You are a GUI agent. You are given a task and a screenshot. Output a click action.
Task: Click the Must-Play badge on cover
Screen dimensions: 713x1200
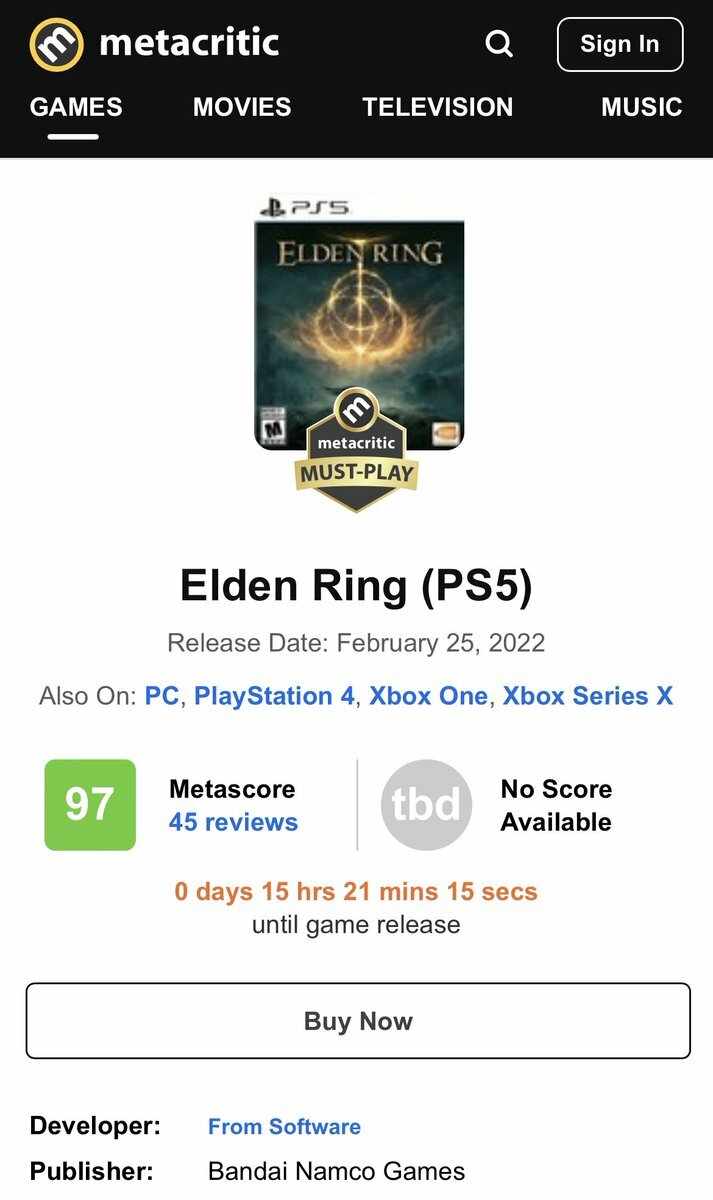pyautogui.click(x=356, y=450)
